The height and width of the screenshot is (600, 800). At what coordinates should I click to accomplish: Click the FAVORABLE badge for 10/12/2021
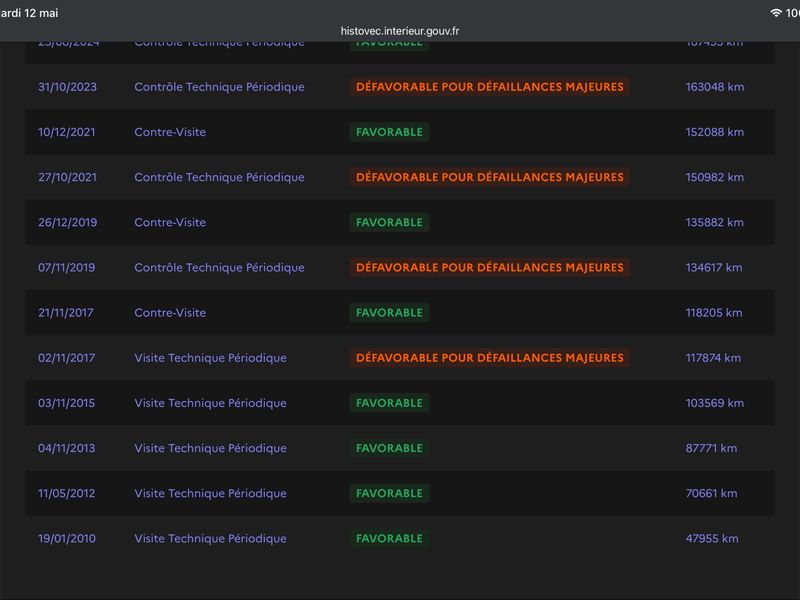[x=389, y=132]
